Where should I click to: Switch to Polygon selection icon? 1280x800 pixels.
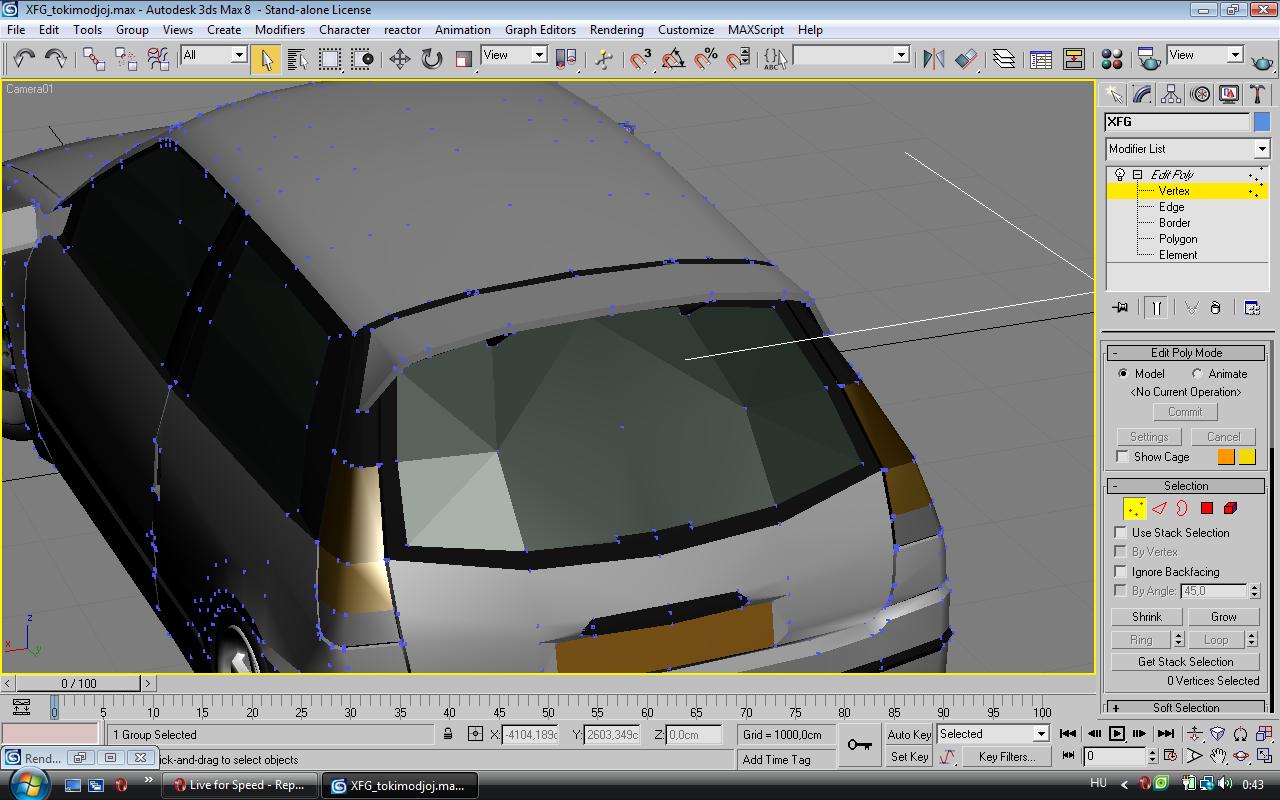click(1206, 508)
